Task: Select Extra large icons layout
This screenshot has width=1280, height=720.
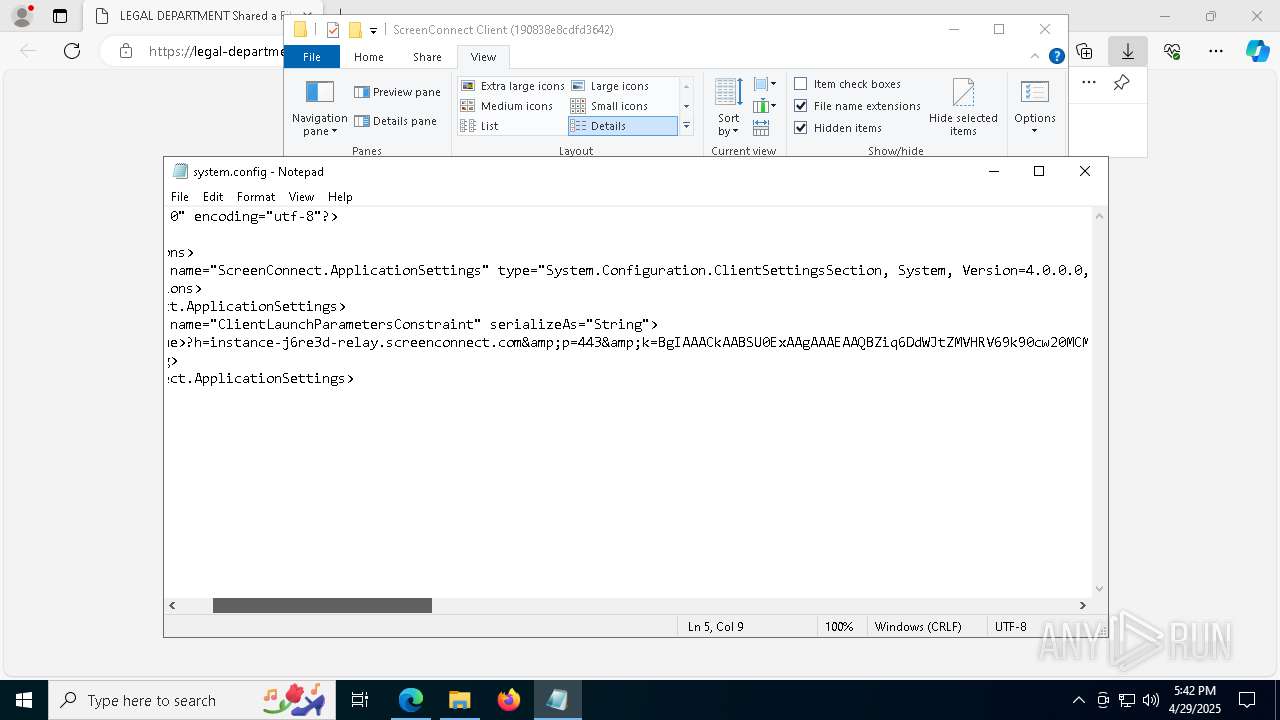Action: (512, 86)
